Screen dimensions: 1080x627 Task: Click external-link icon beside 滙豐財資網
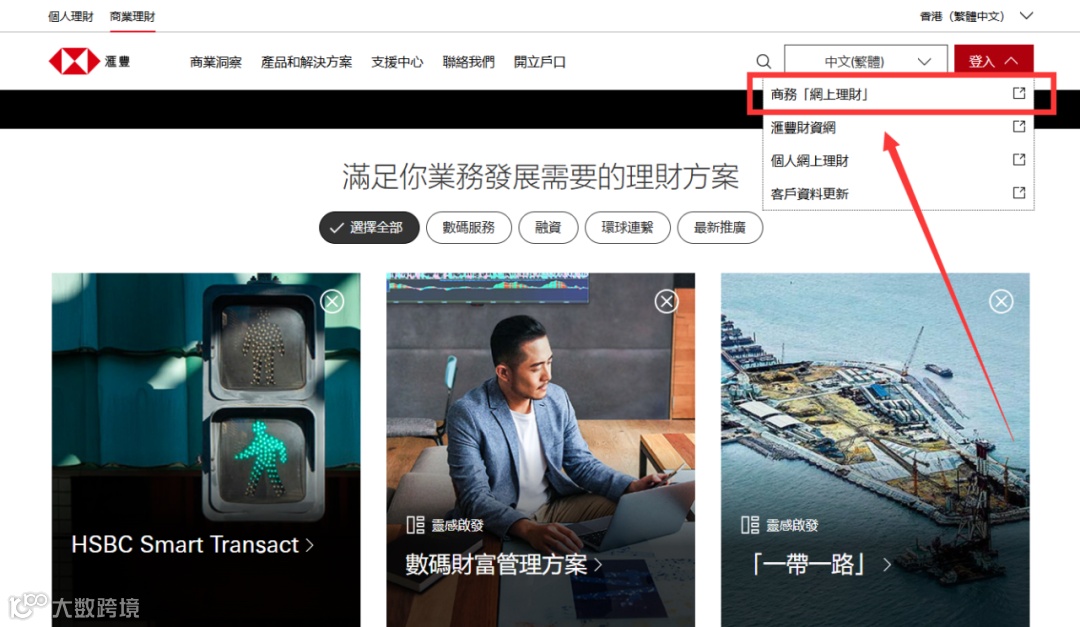pos(1019,126)
